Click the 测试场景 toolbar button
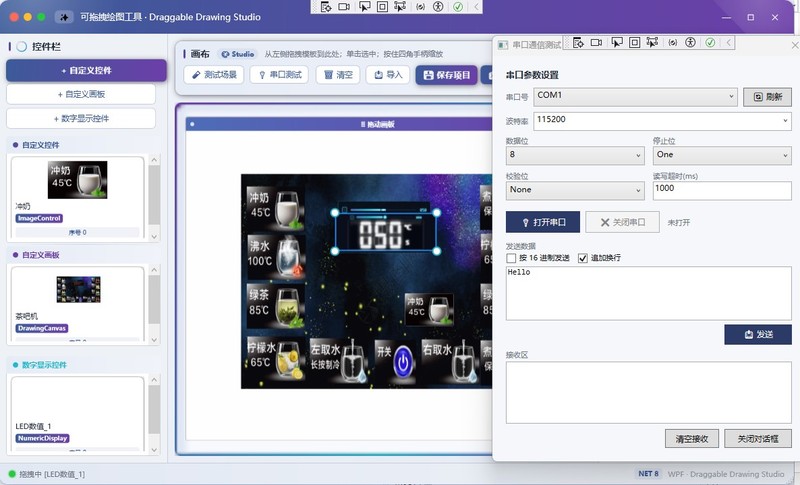 pyautogui.click(x=214, y=75)
